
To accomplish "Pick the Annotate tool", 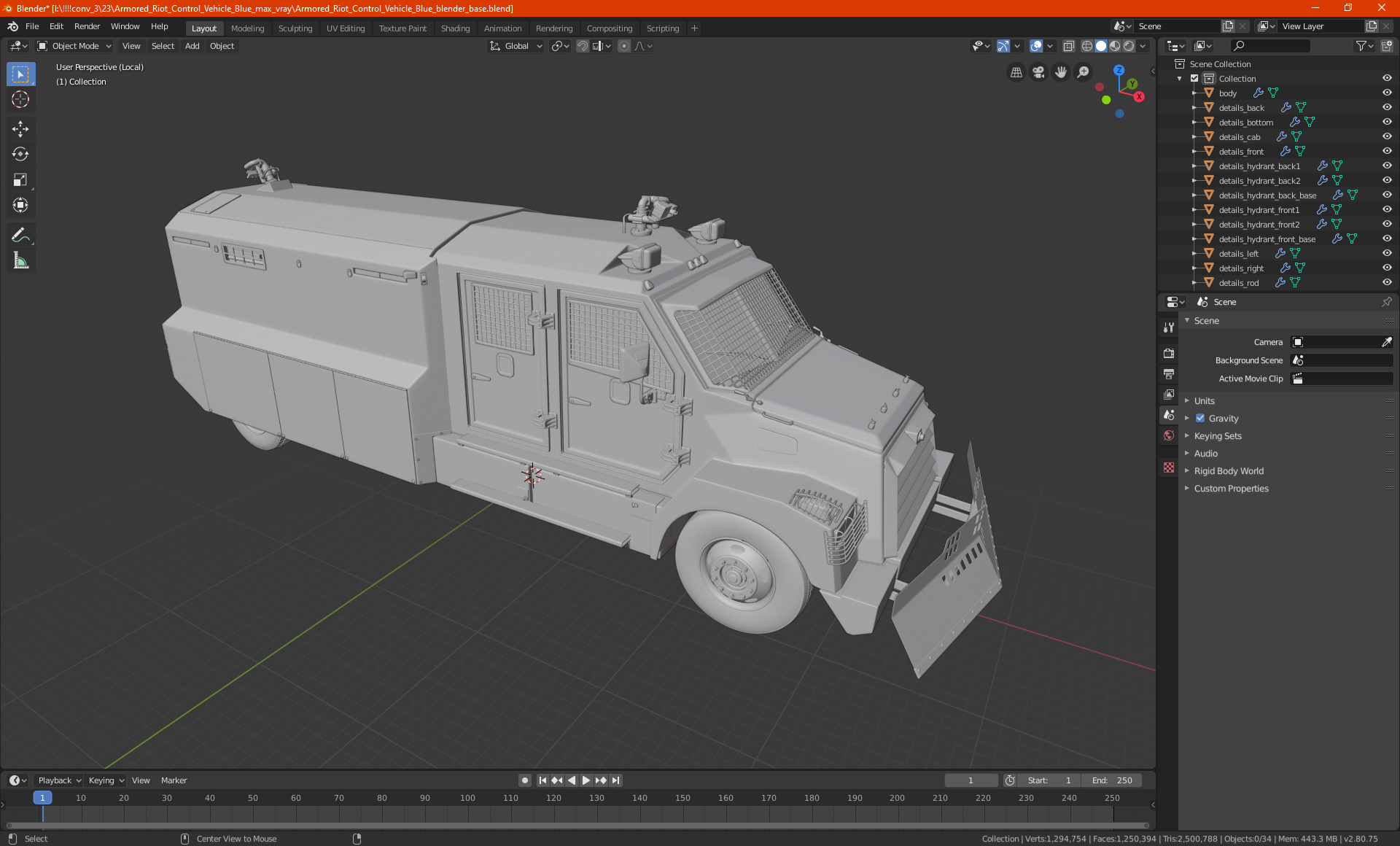I will (x=20, y=235).
